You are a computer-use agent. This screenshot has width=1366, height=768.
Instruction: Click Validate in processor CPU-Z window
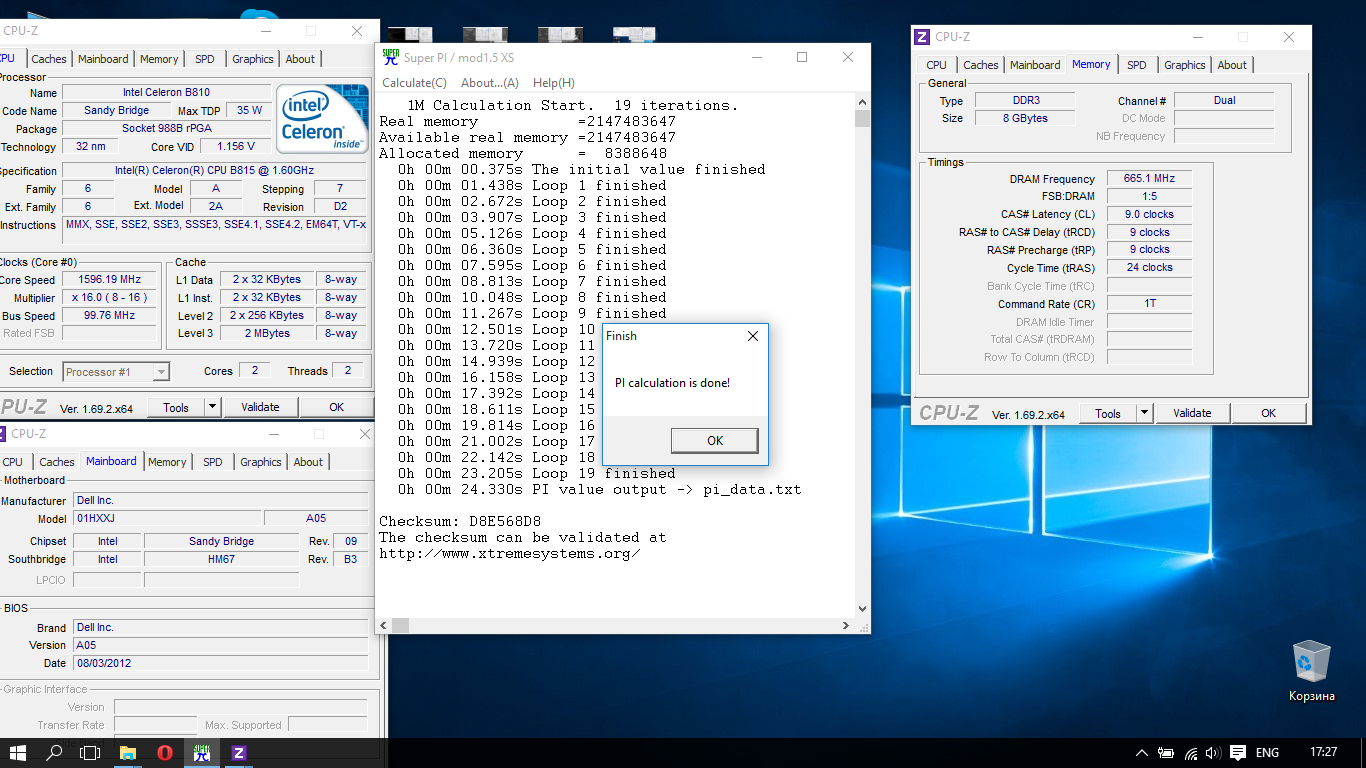click(x=260, y=407)
